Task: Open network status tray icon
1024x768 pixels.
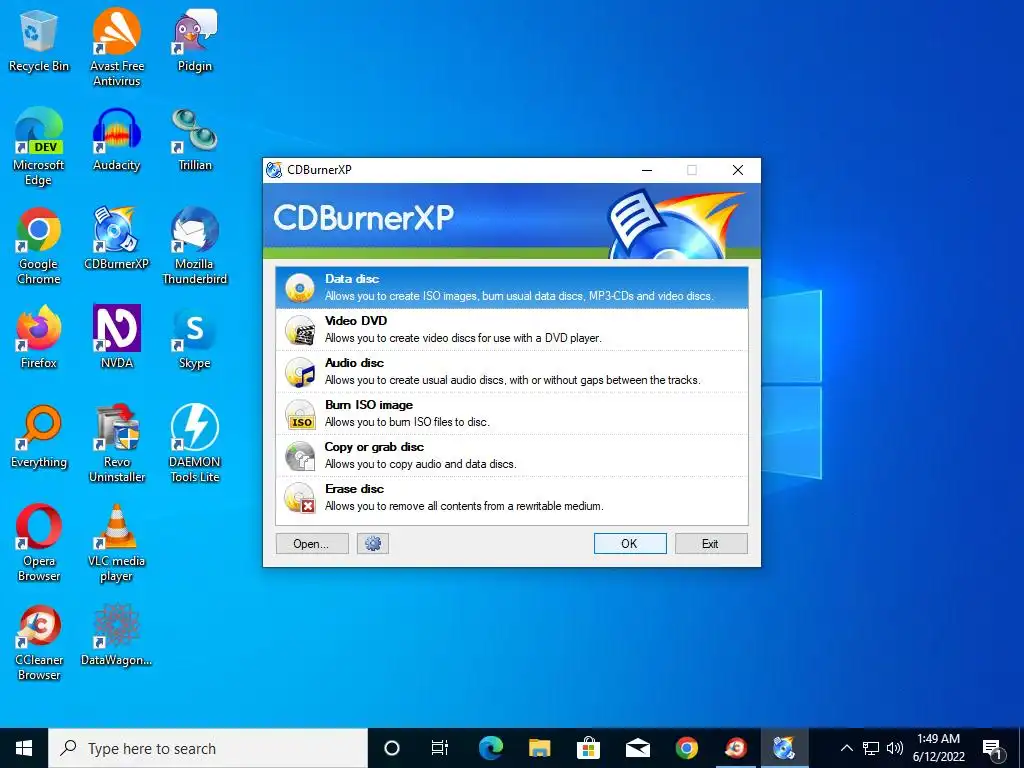Action: tap(871, 748)
